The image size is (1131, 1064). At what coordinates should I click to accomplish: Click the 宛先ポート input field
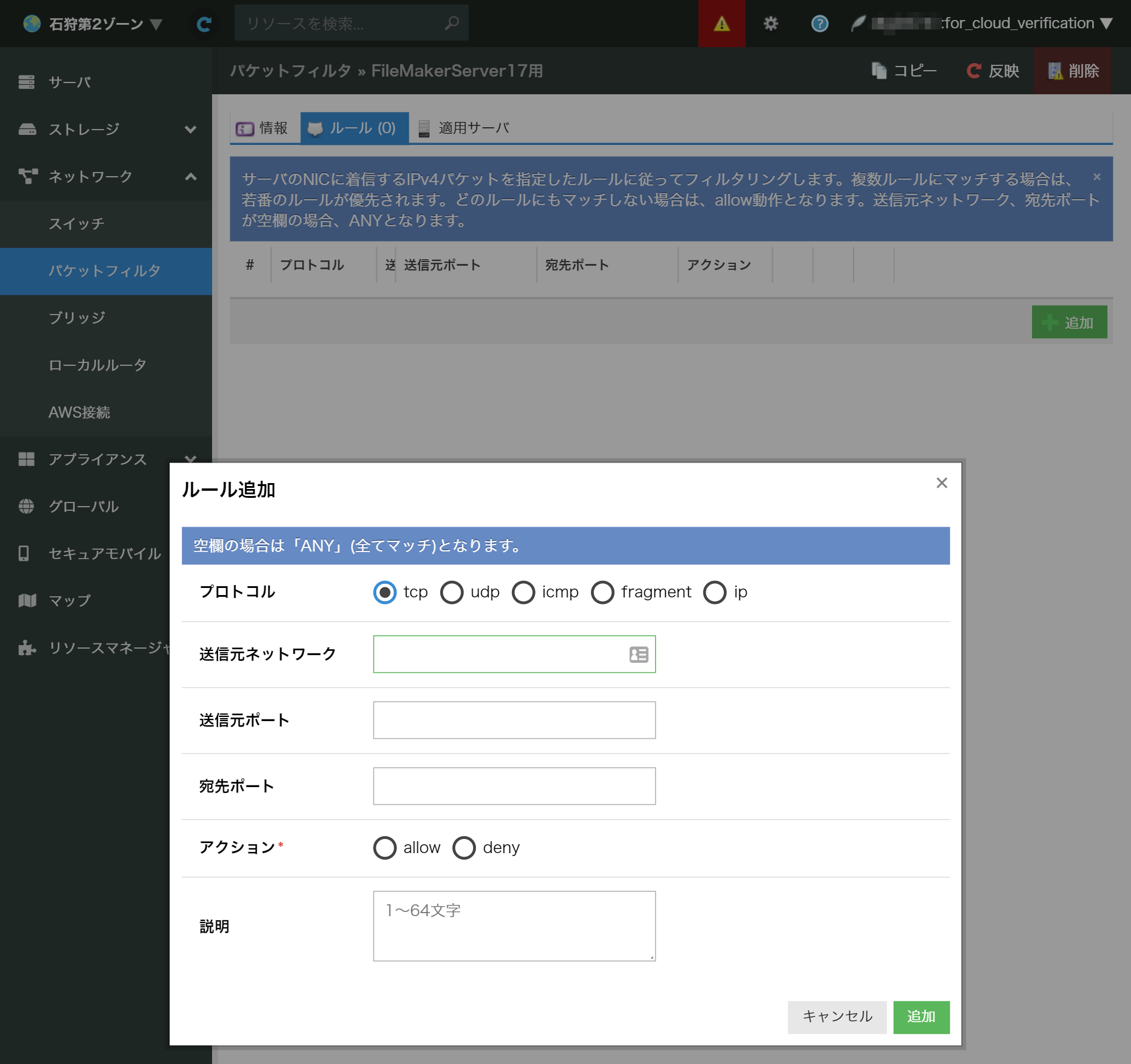pos(514,786)
